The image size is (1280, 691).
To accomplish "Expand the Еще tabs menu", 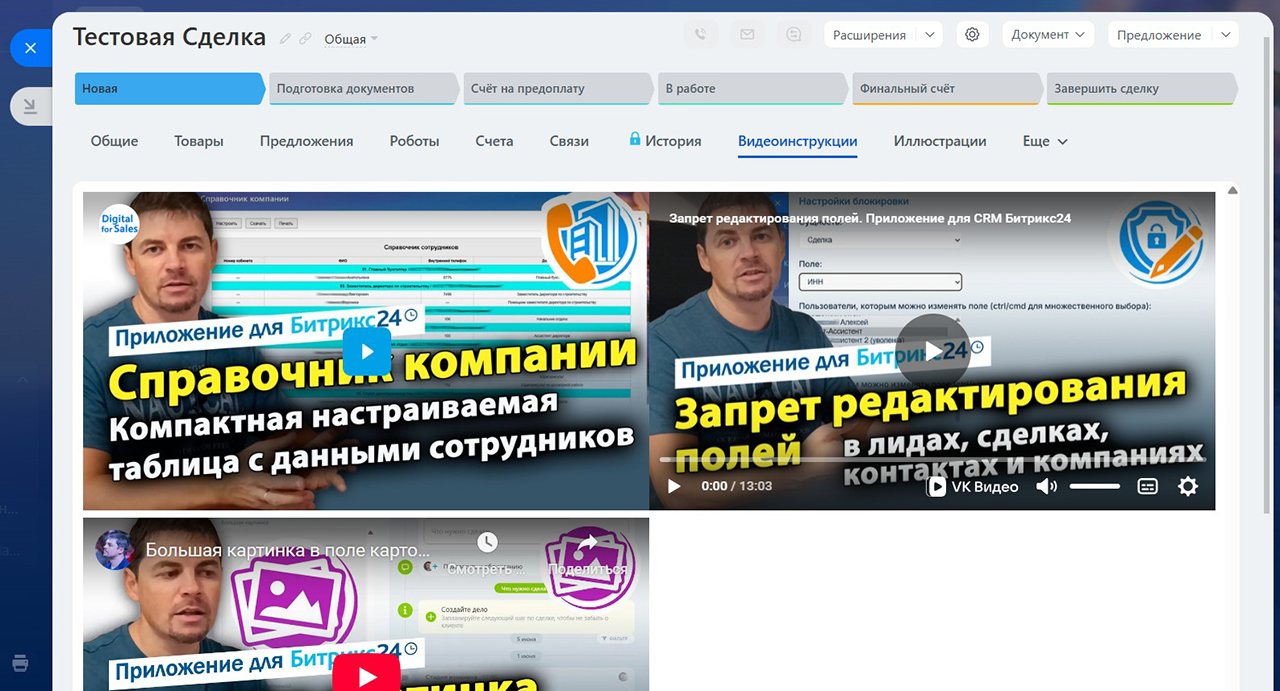I will (1045, 141).
